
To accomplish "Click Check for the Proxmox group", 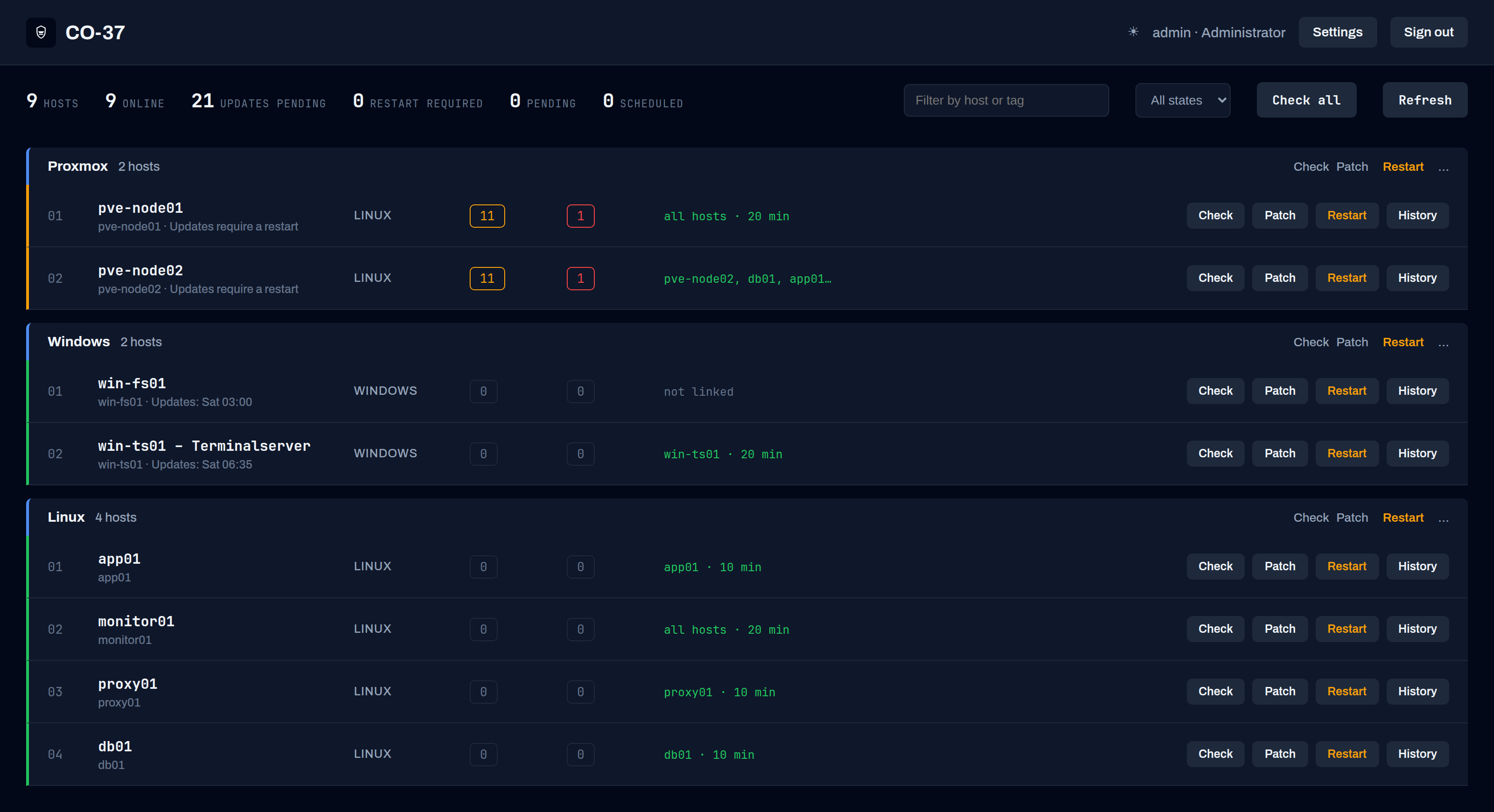I will click(x=1310, y=167).
